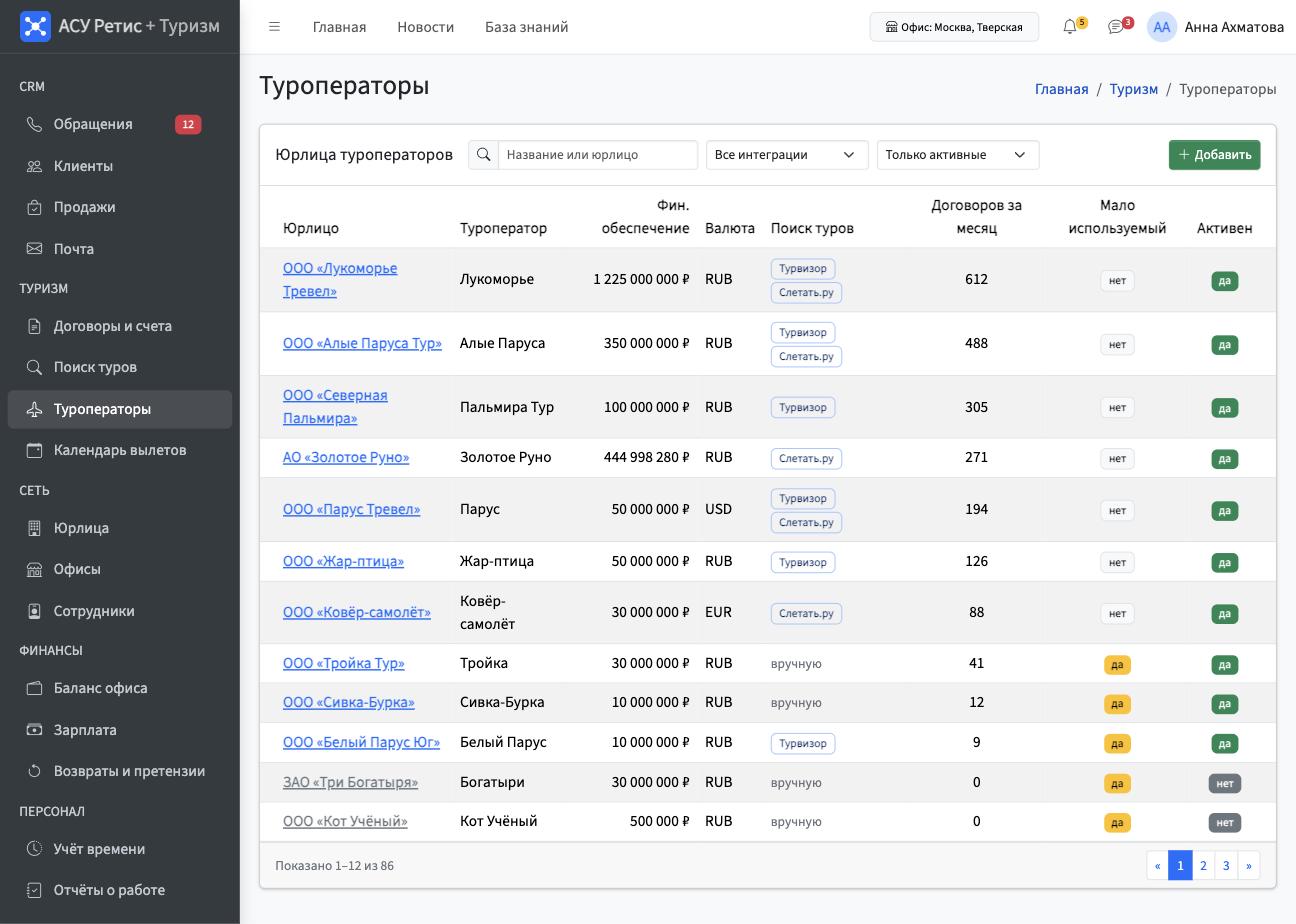The height and width of the screenshot is (924, 1296).
Task: Click the Главная breadcrumb link
Action: click(1061, 89)
